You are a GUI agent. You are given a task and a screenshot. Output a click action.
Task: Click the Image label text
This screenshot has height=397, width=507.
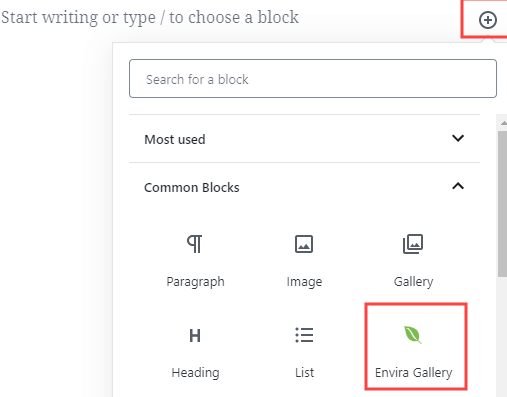point(304,282)
